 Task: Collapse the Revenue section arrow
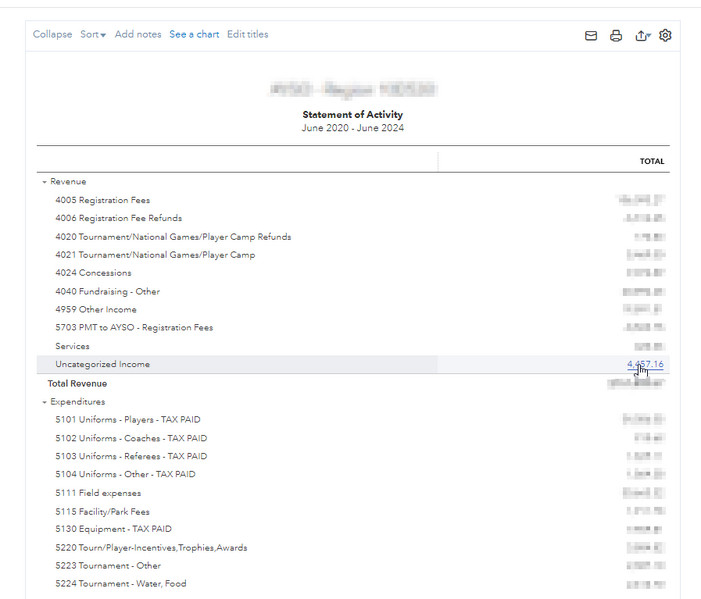coord(44,182)
